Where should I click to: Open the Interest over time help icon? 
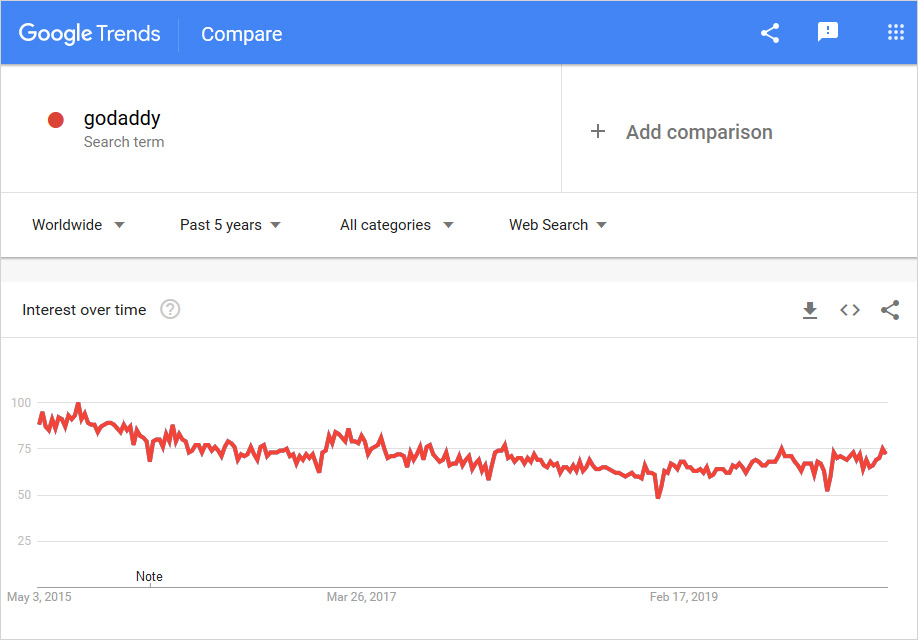[170, 310]
